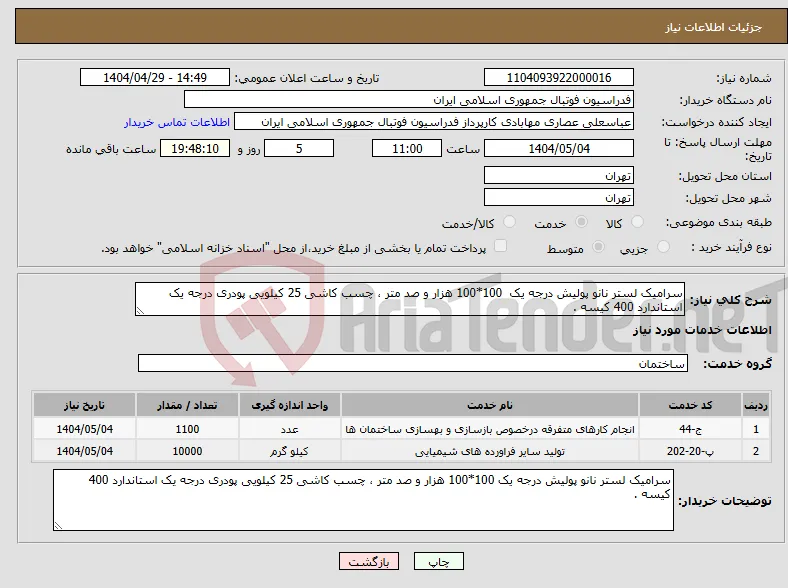788x588 pixels.
Task: Click the تاریخ نیاز column header
Action: tap(84, 405)
